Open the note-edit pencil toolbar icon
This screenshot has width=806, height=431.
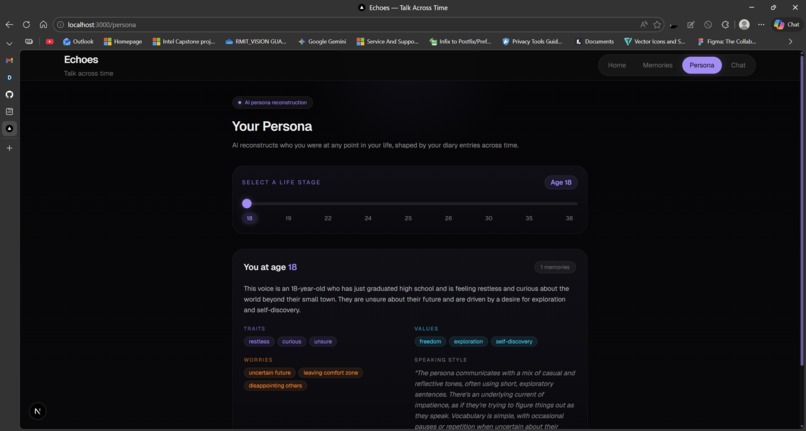(x=691, y=25)
